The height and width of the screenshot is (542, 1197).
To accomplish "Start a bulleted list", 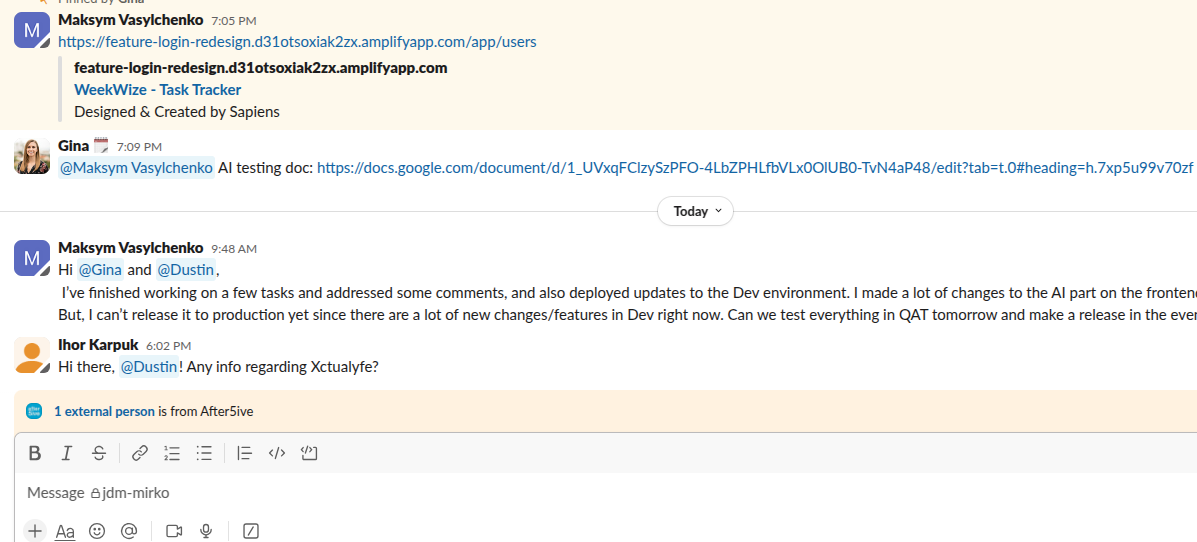I will pyautogui.click(x=204, y=453).
